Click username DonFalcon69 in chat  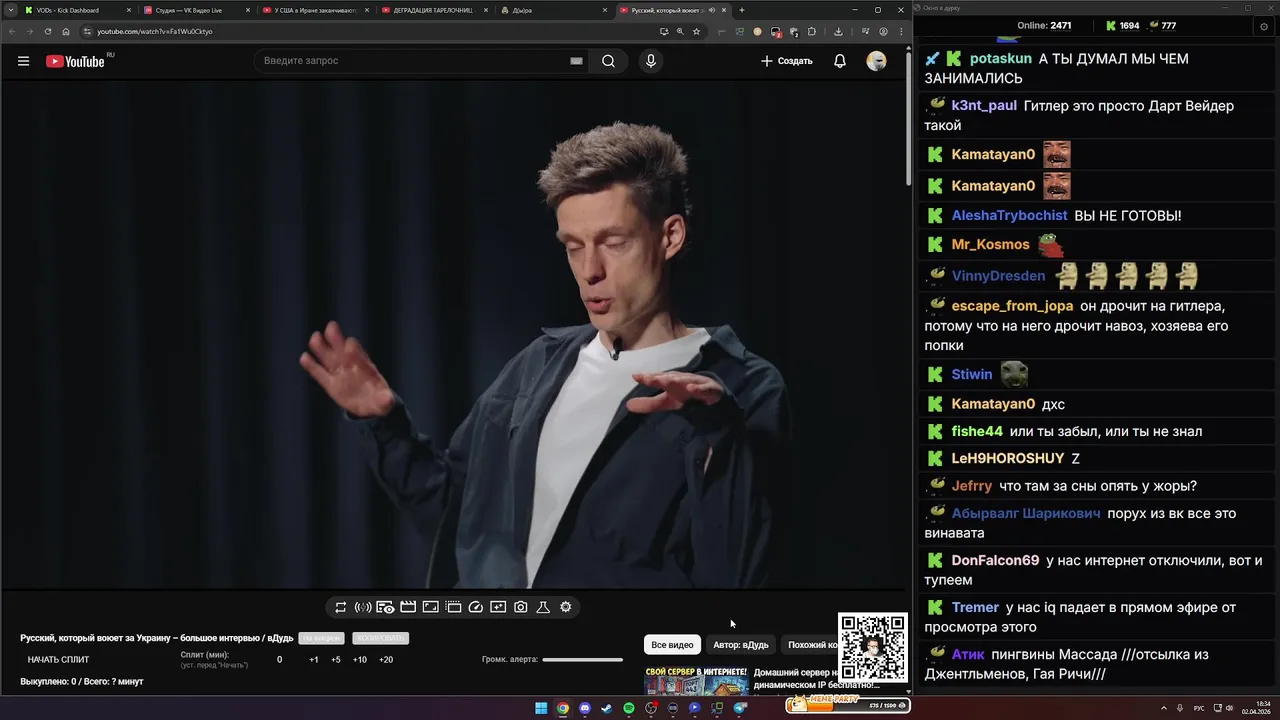tap(995, 561)
